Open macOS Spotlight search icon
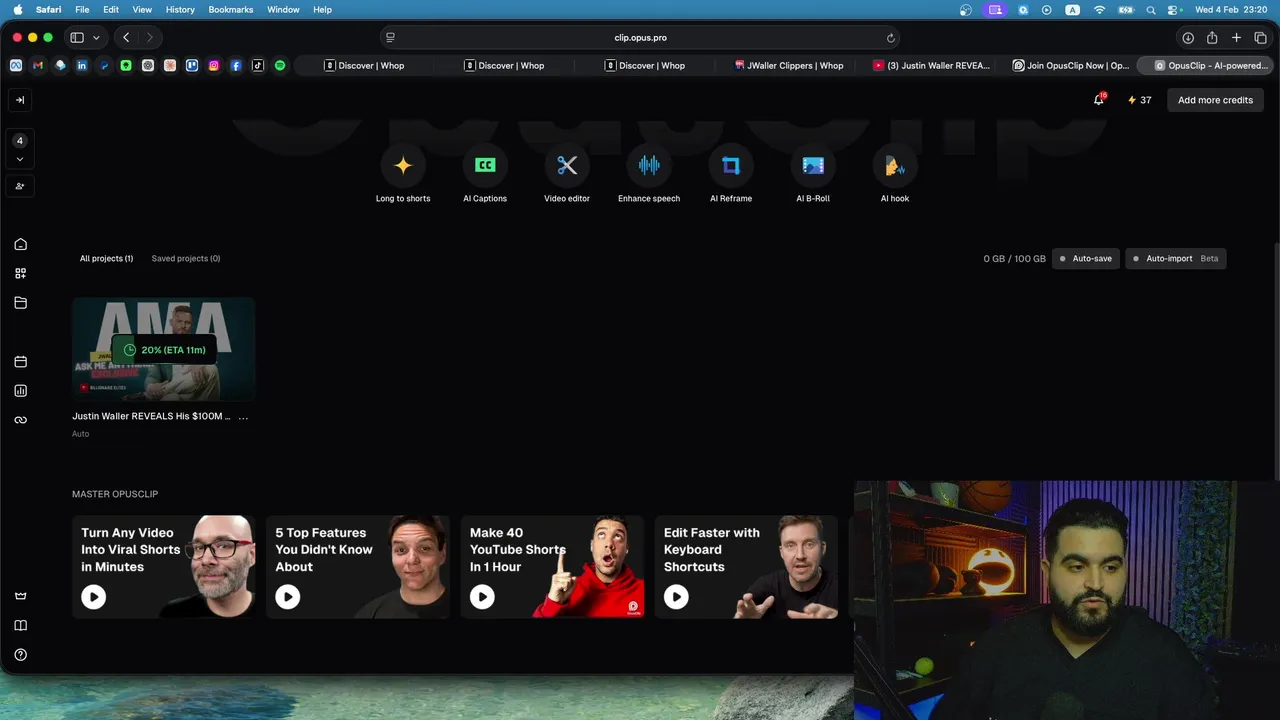 (x=1151, y=10)
